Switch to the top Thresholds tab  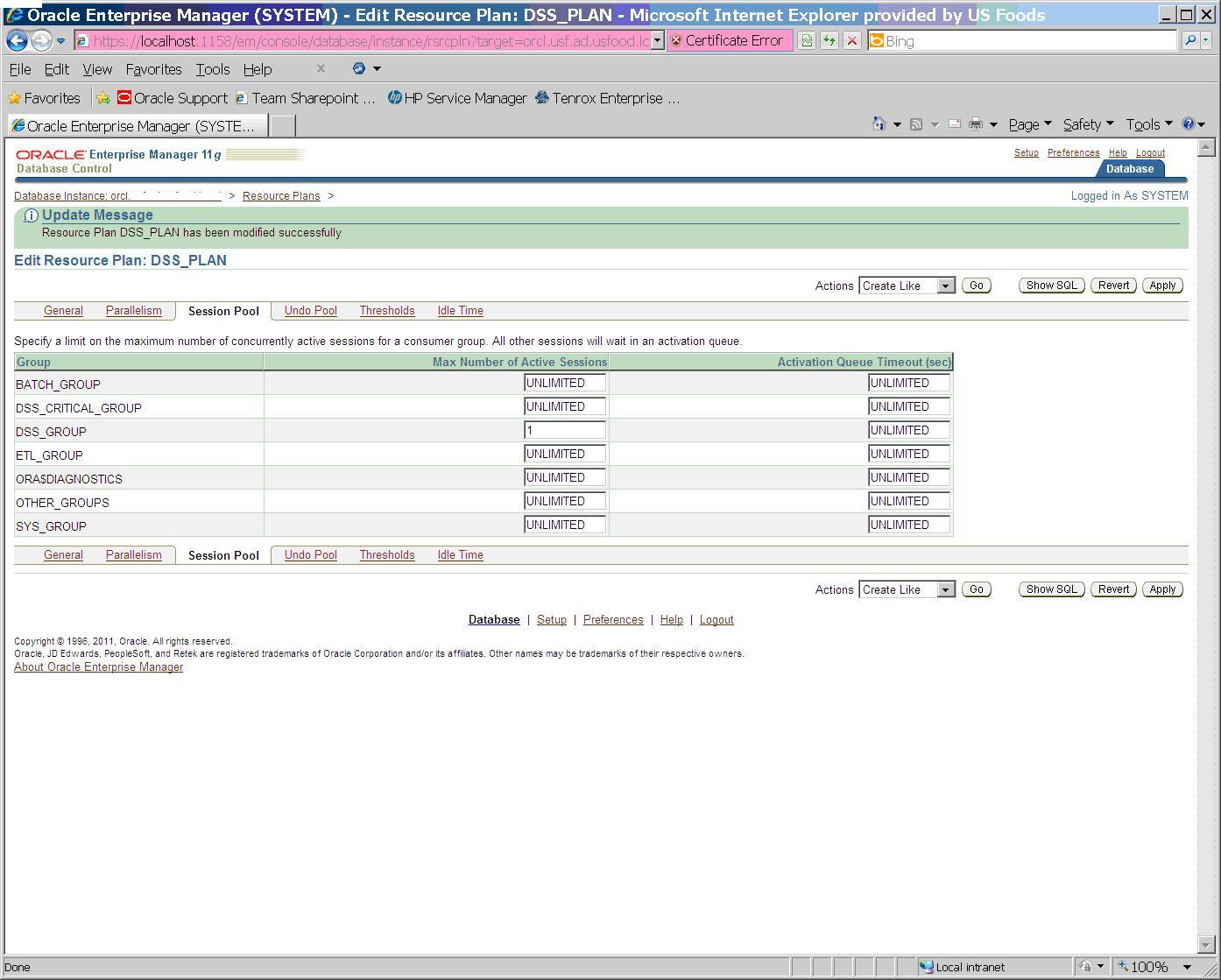click(x=387, y=311)
